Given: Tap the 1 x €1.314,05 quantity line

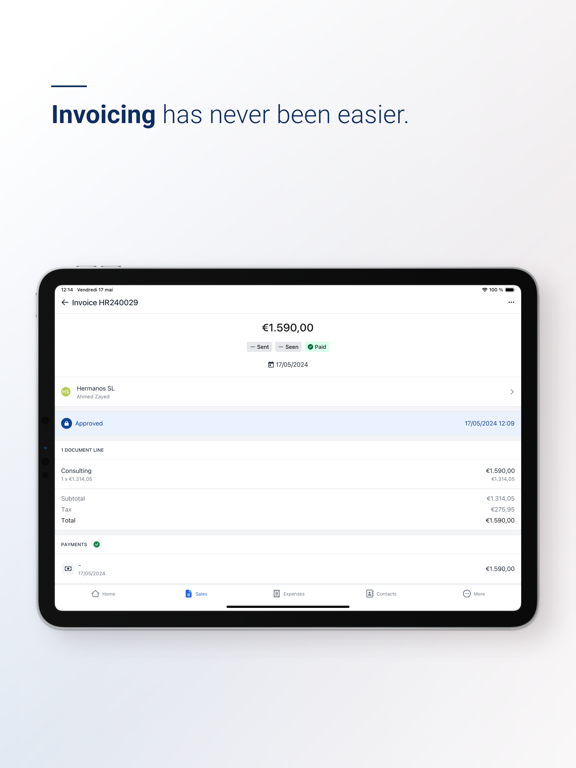Looking at the screenshot, I should tap(76, 479).
